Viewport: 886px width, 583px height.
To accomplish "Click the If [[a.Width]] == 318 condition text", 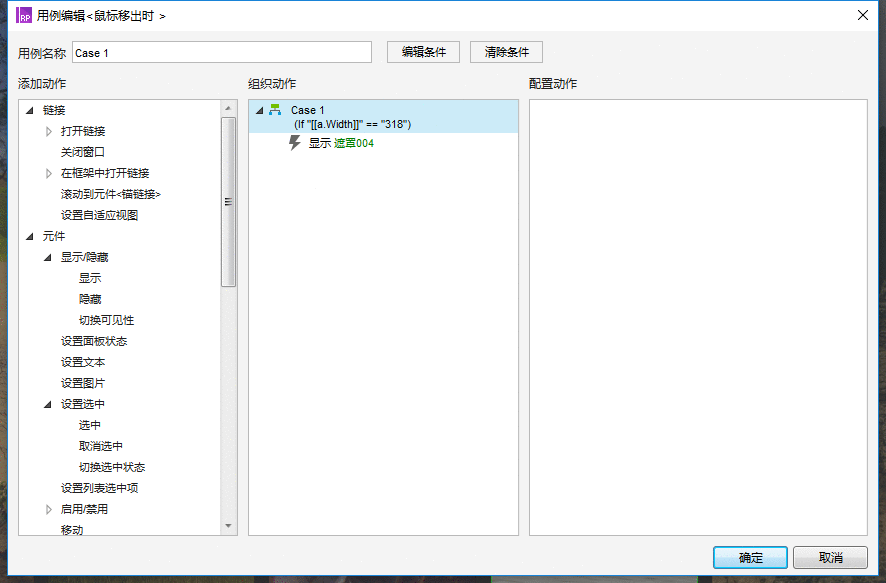I will (x=353, y=124).
